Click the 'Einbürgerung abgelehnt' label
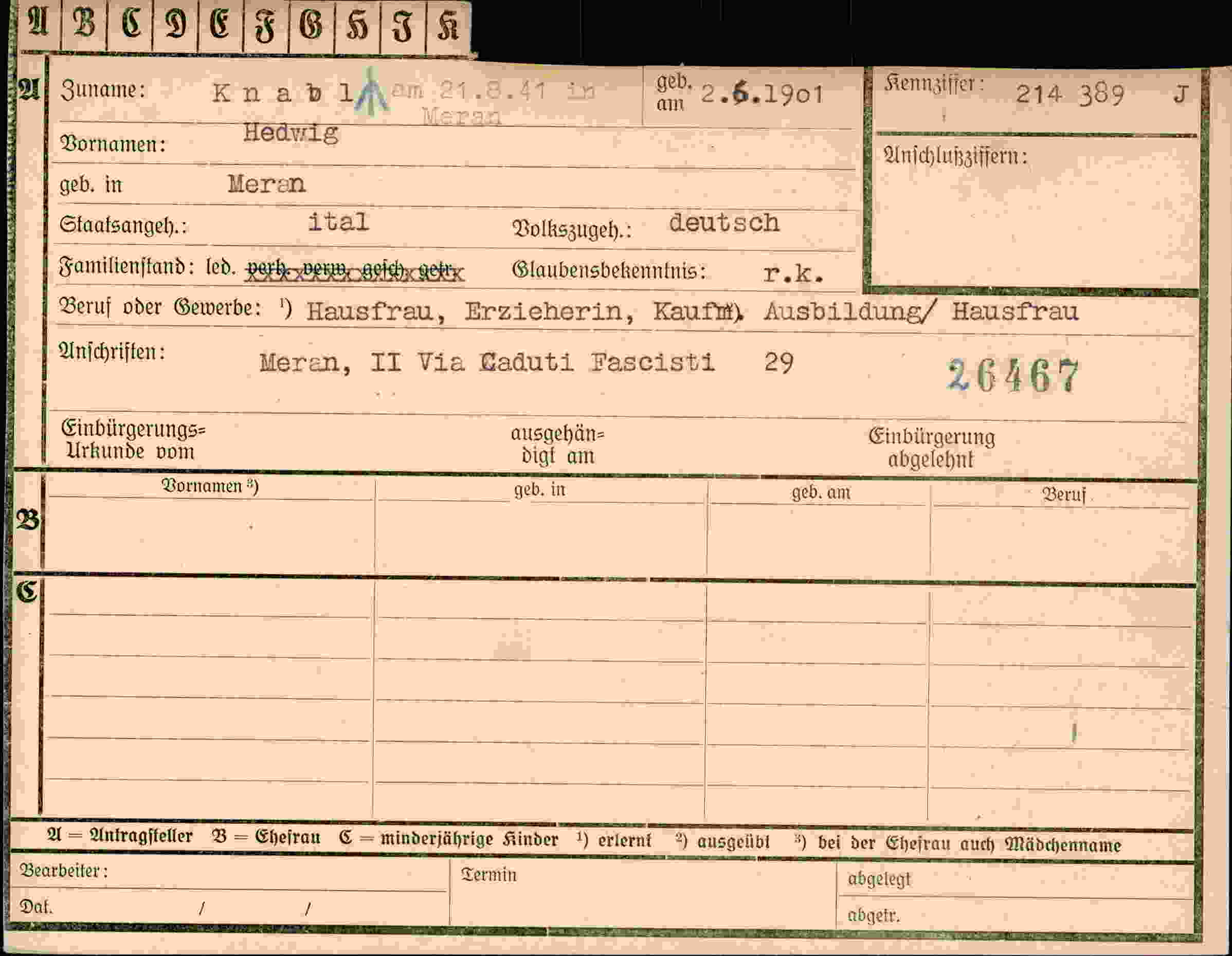 [931, 448]
